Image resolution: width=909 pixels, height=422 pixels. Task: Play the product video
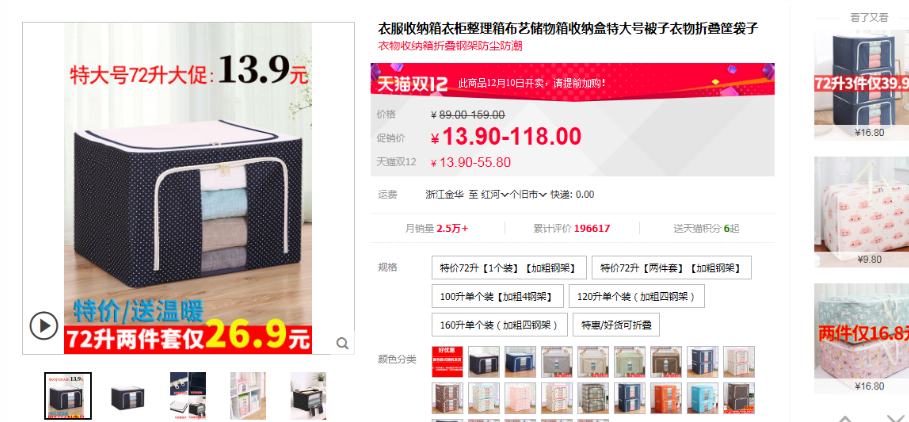(44, 326)
